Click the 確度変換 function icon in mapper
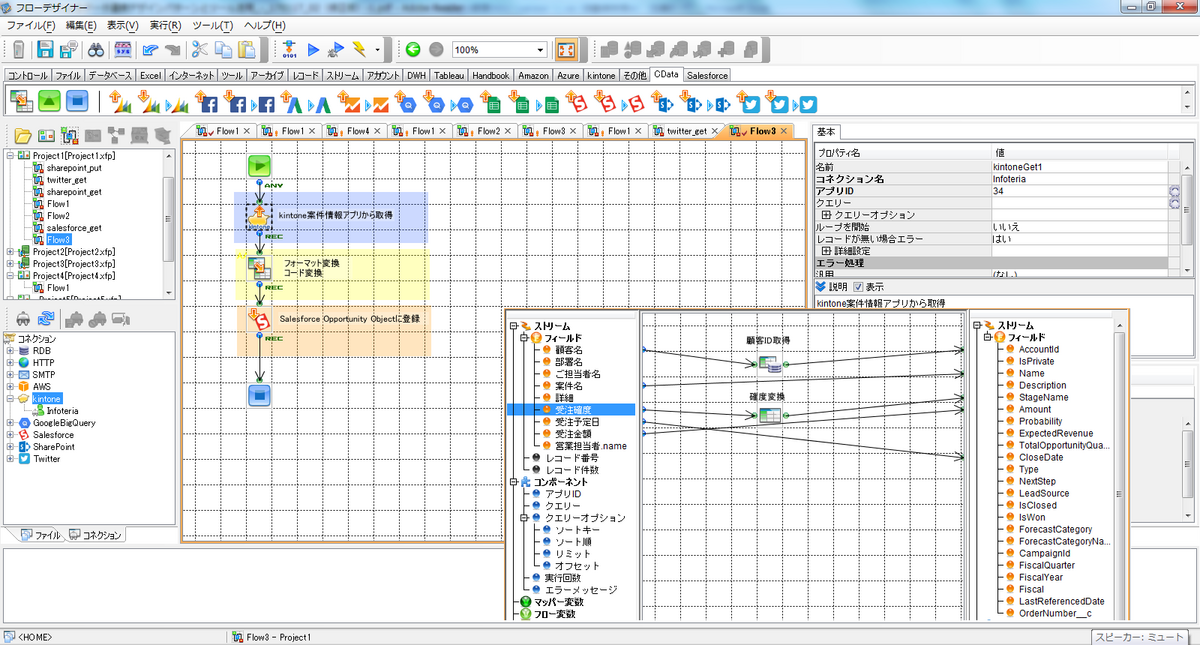Viewport: 1200px width, 645px height. coord(769,416)
